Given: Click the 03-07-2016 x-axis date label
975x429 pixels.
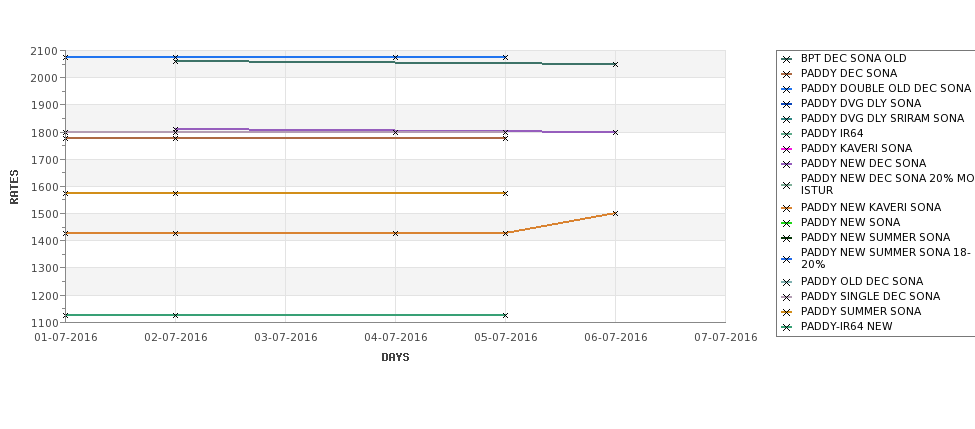Looking at the screenshot, I should [x=285, y=338].
